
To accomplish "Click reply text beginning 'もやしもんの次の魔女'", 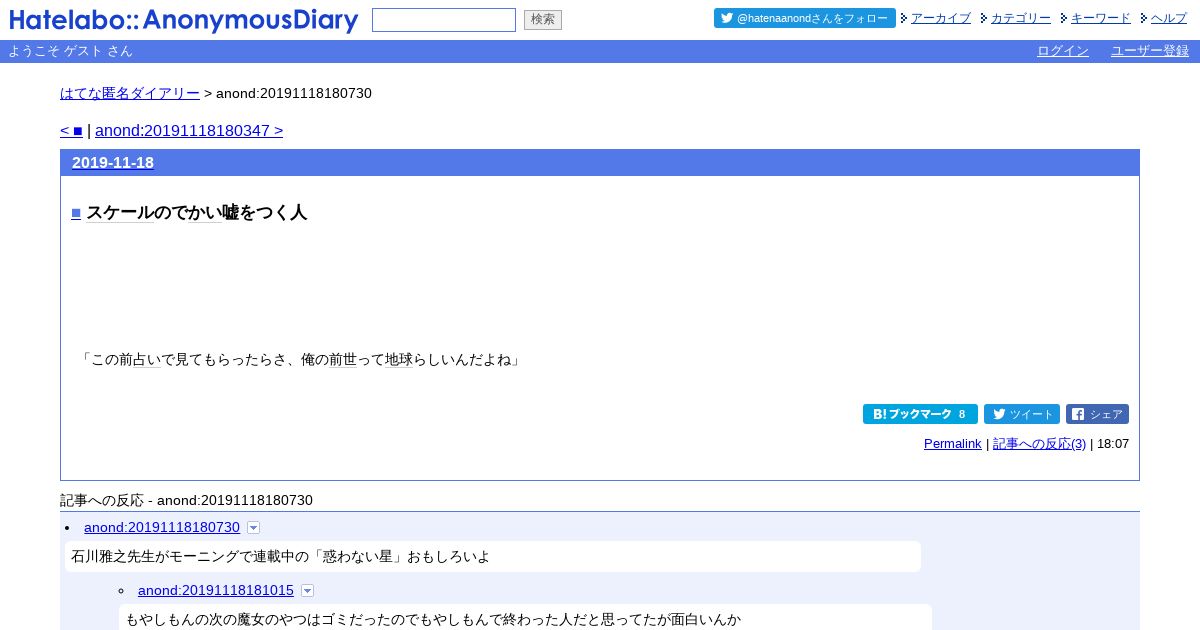I will (433, 619).
